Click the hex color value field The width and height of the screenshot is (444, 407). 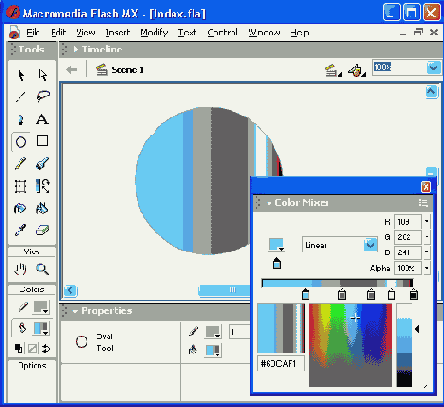(x=281, y=363)
